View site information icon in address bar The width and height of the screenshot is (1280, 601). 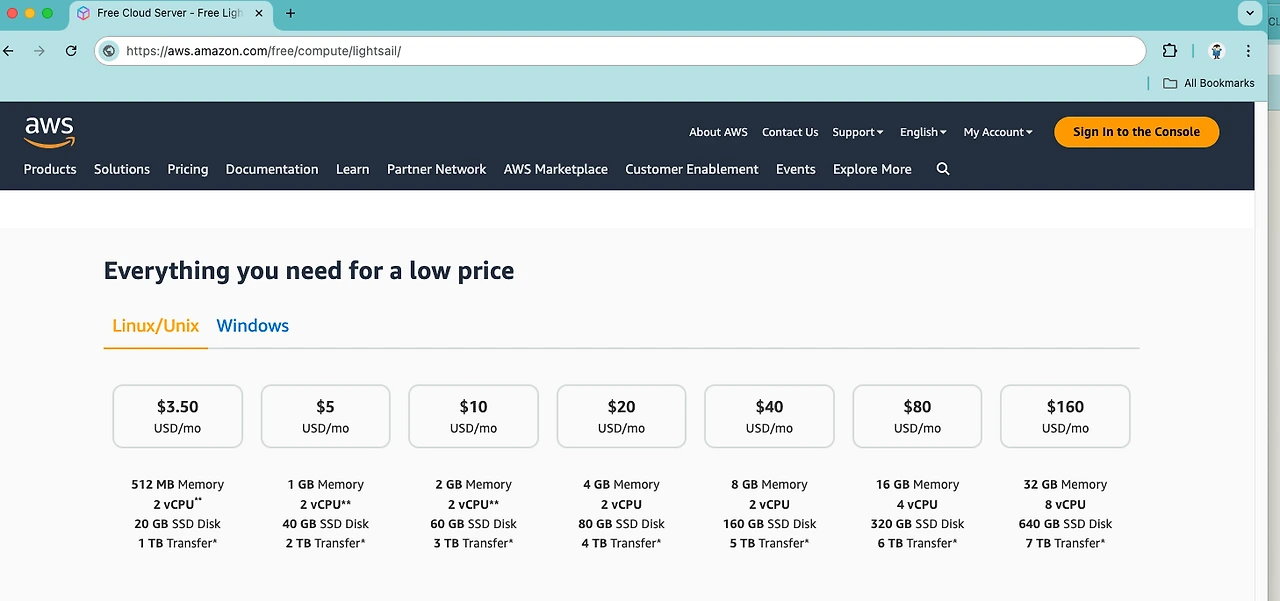click(109, 51)
